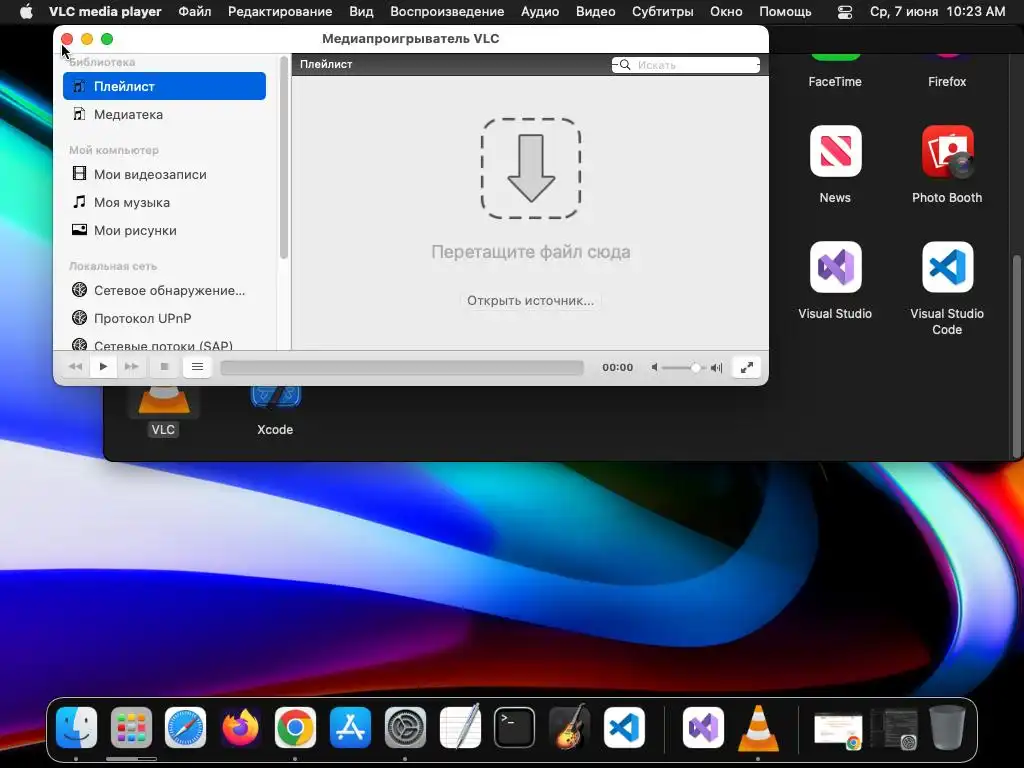
Task: Click the VLC cone in the Dock
Action: pyautogui.click(x=758, y=728)
